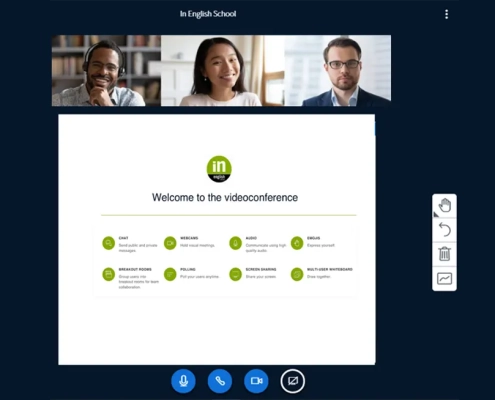
Task: Clear all annotations with trash icon
Action: pyautogui.click(x=445, y=254)
